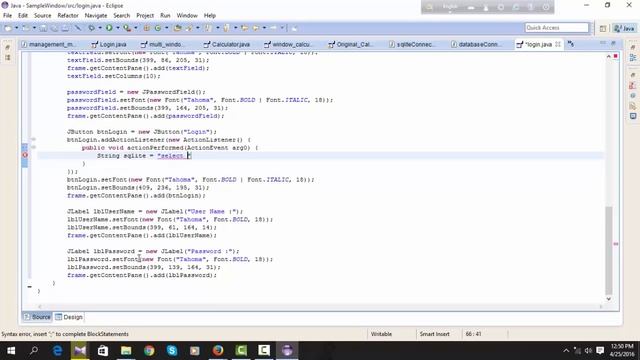
Task: Click the Print toolbar icon
Action: click(65, 28)
